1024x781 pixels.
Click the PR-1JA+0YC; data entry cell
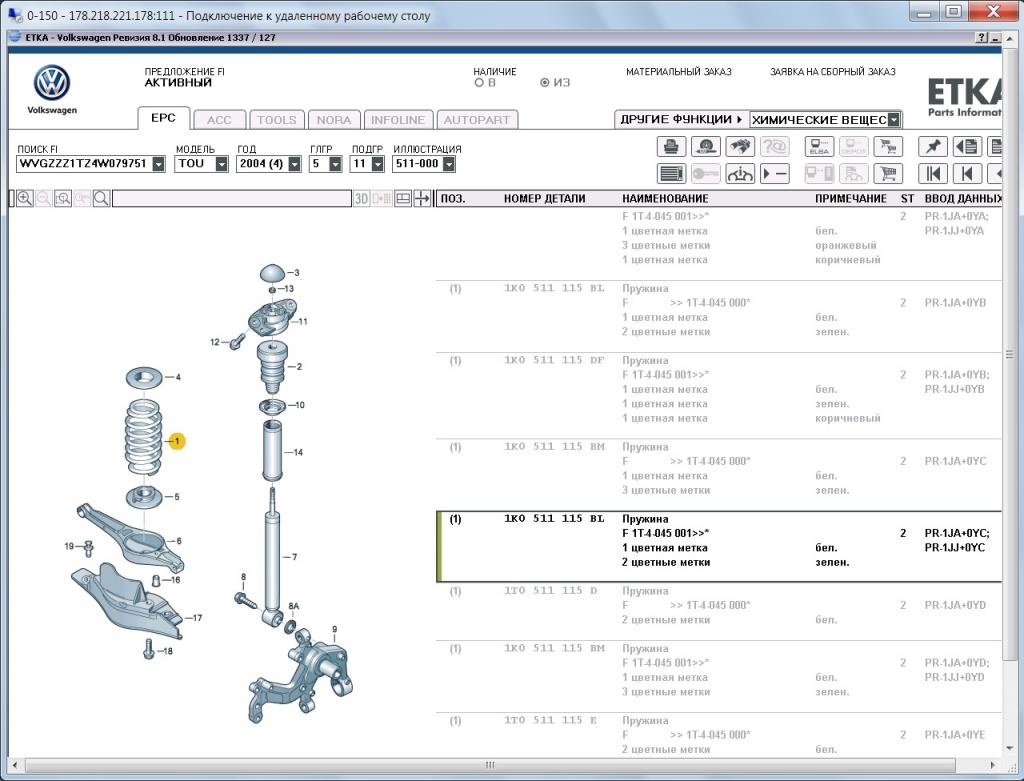957,534
